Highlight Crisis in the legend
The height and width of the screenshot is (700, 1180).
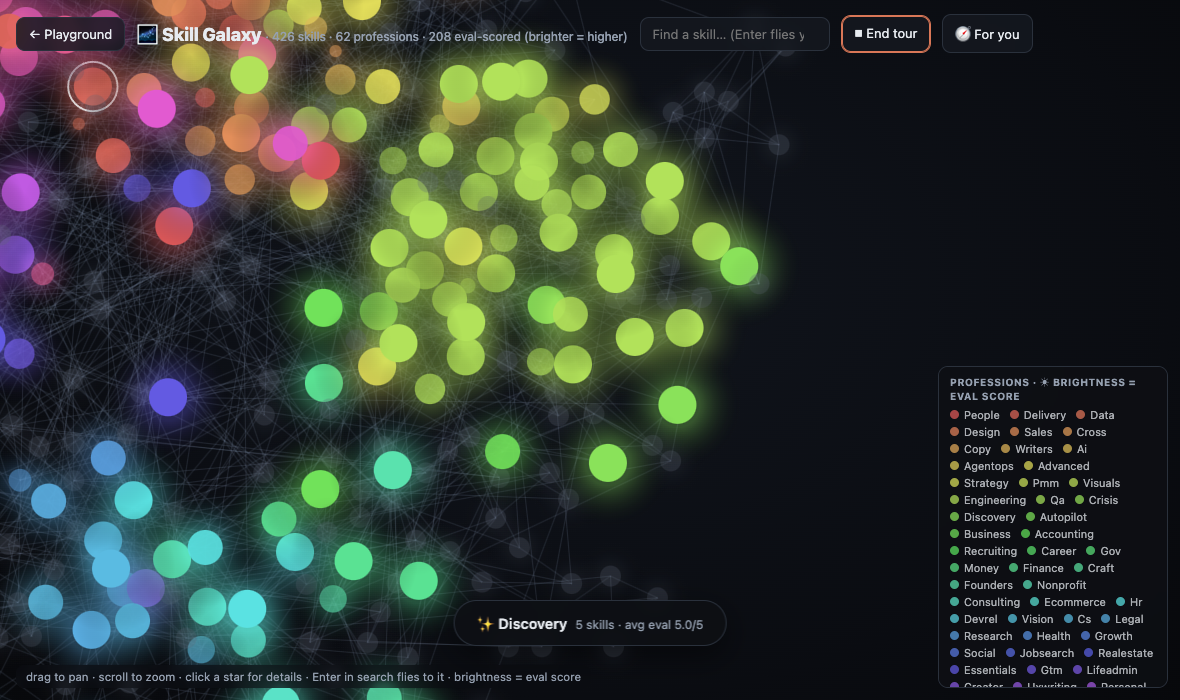(x=1096, y=501)
